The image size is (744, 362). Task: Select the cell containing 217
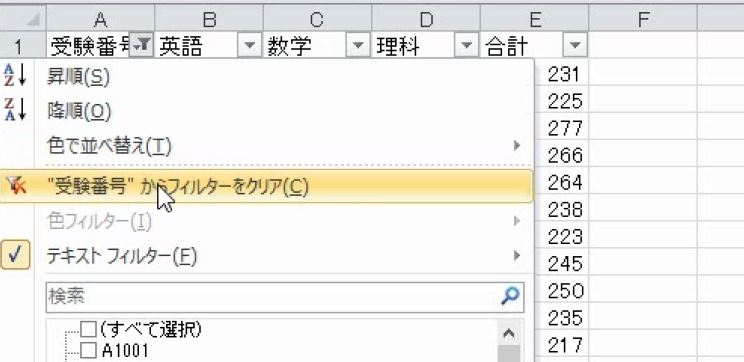tap(561, 344)
